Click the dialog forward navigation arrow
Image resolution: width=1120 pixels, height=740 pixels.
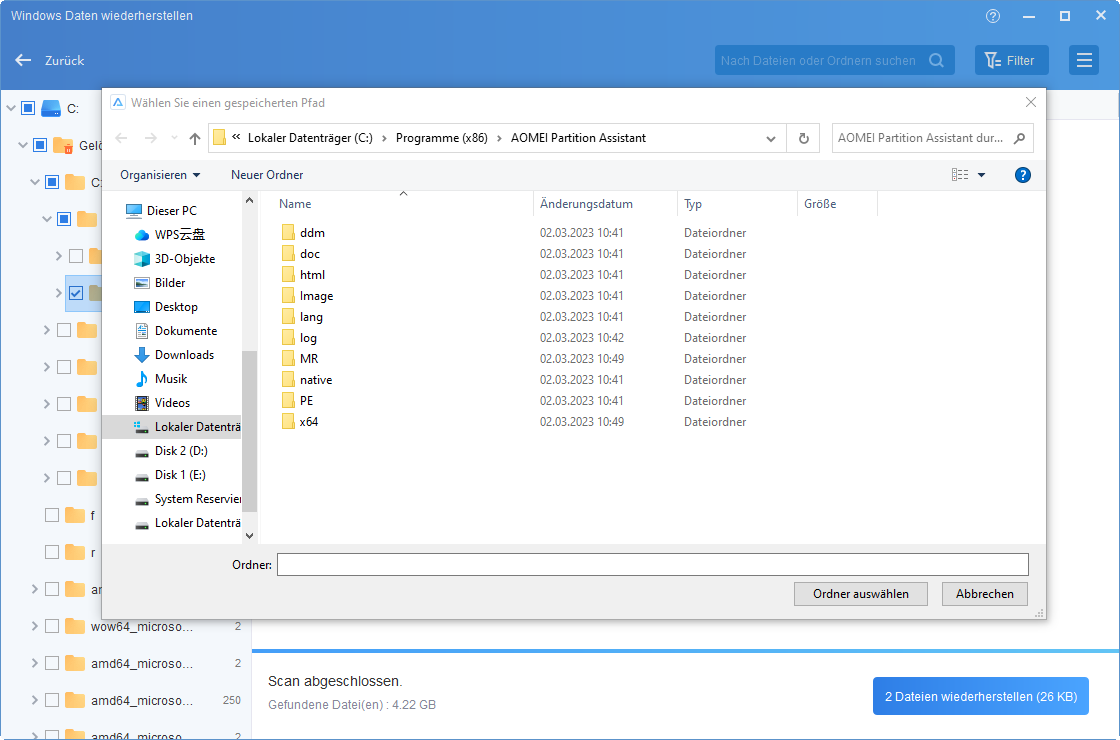click(151, 139)
